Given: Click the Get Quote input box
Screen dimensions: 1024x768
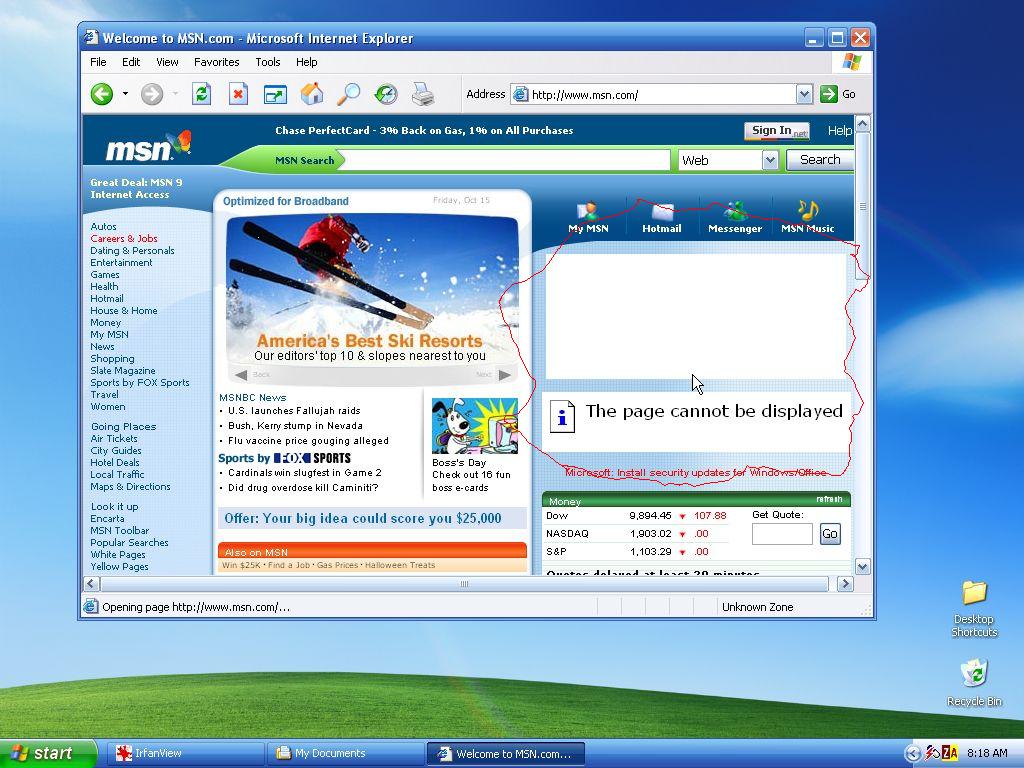Looking at the screenshot, I should 782,534.
